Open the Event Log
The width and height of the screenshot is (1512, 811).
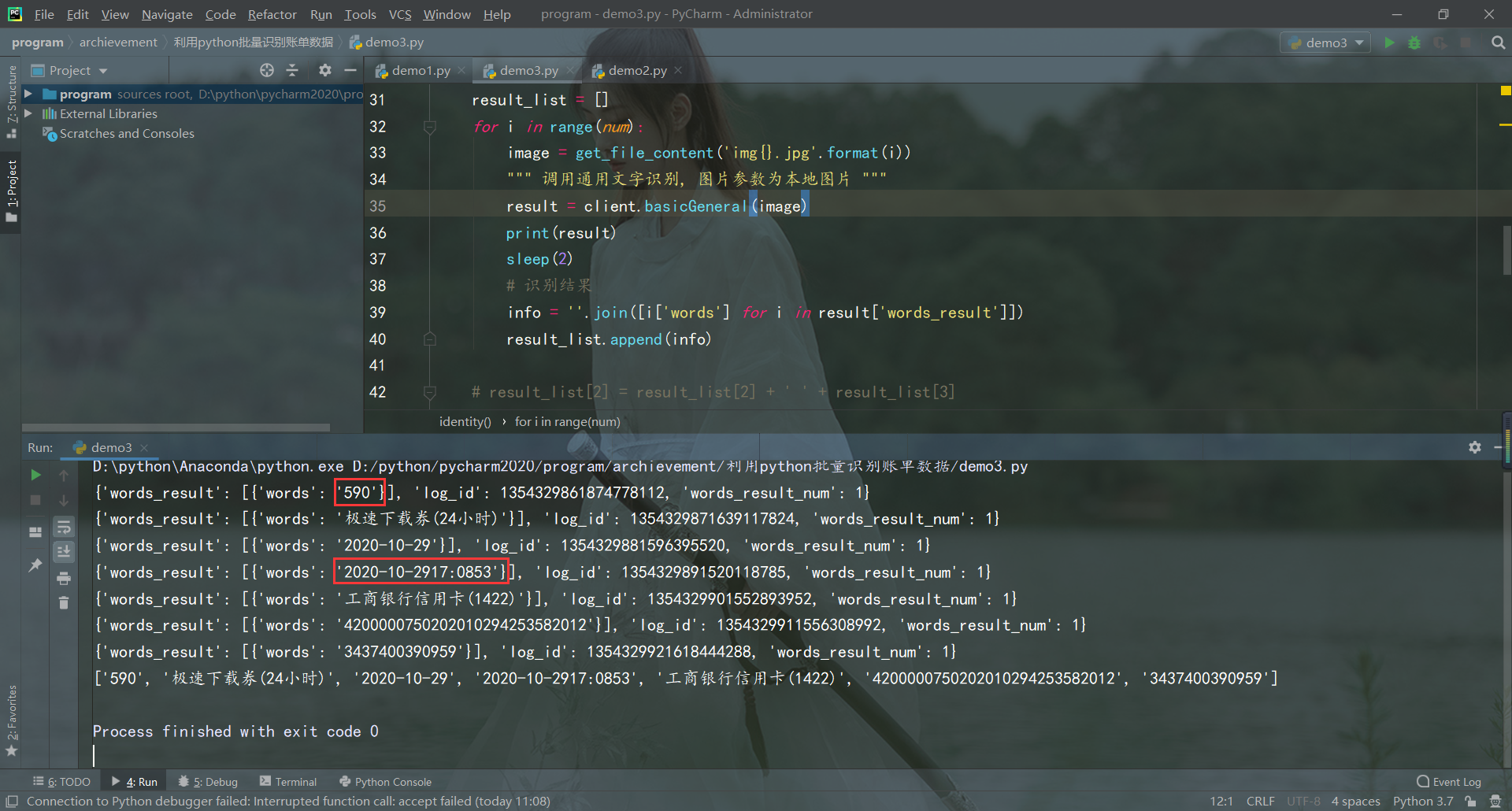[x=1449, y=782]
